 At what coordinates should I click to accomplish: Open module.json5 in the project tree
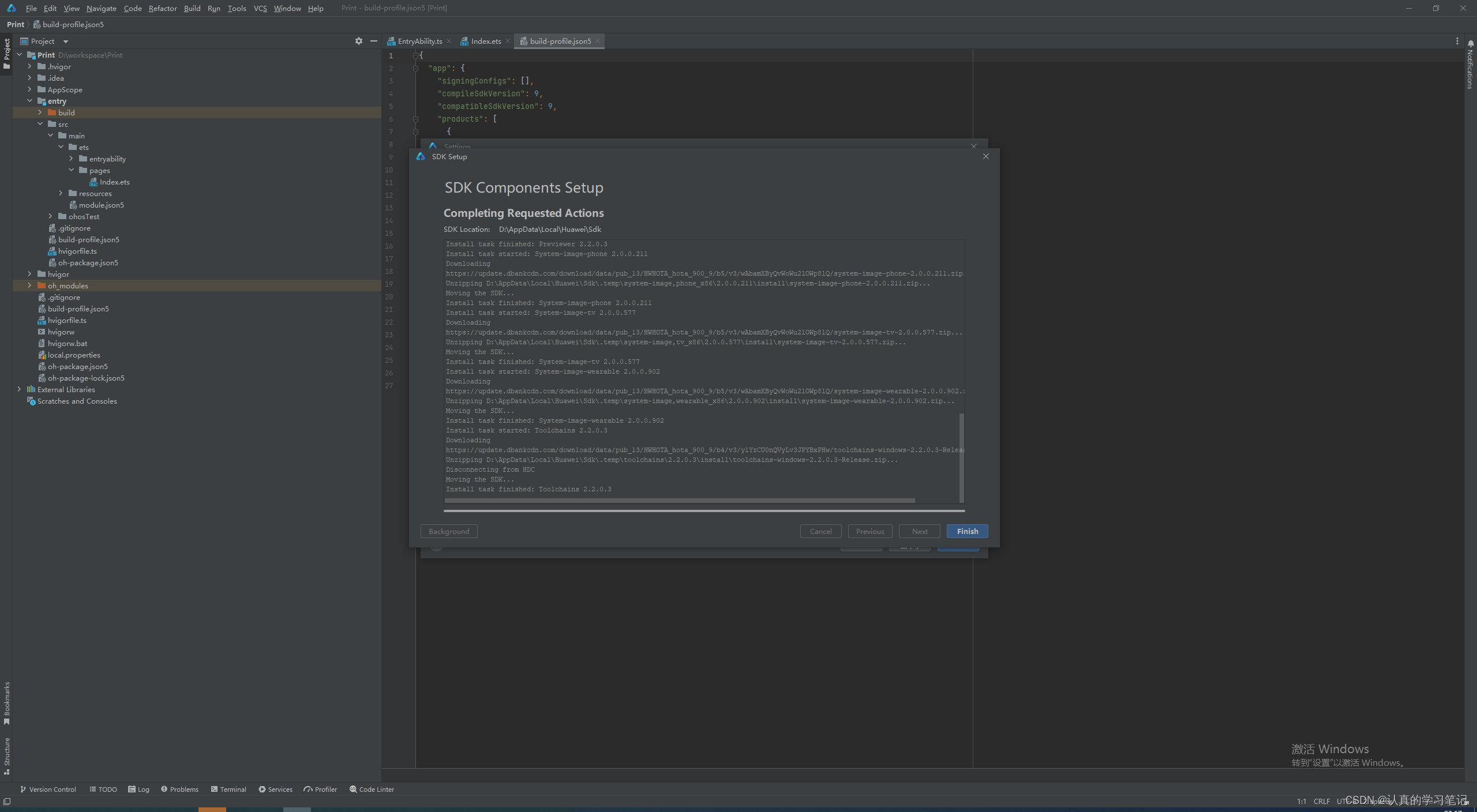click(x=101, y=205)
